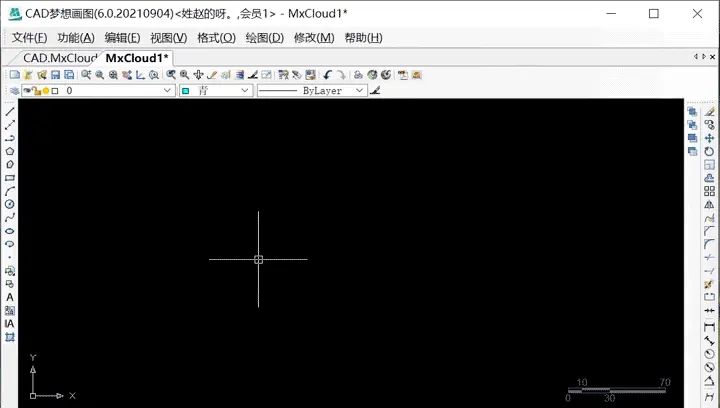
Task: Switch to the CAD.MxCloud tab
Action: coord(59,58)
